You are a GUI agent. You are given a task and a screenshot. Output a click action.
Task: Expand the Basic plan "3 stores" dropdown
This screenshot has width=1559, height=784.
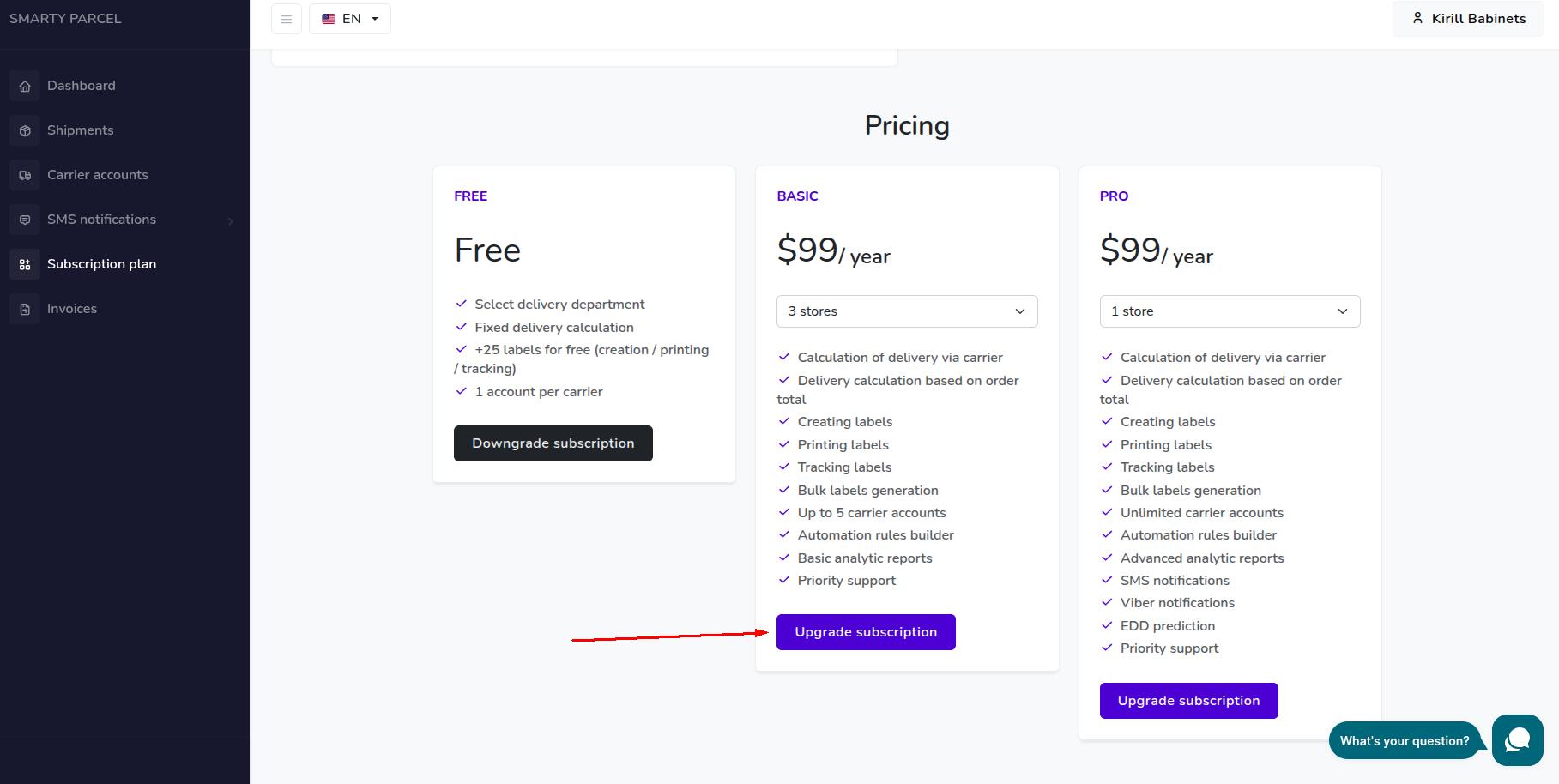[907, 311]
